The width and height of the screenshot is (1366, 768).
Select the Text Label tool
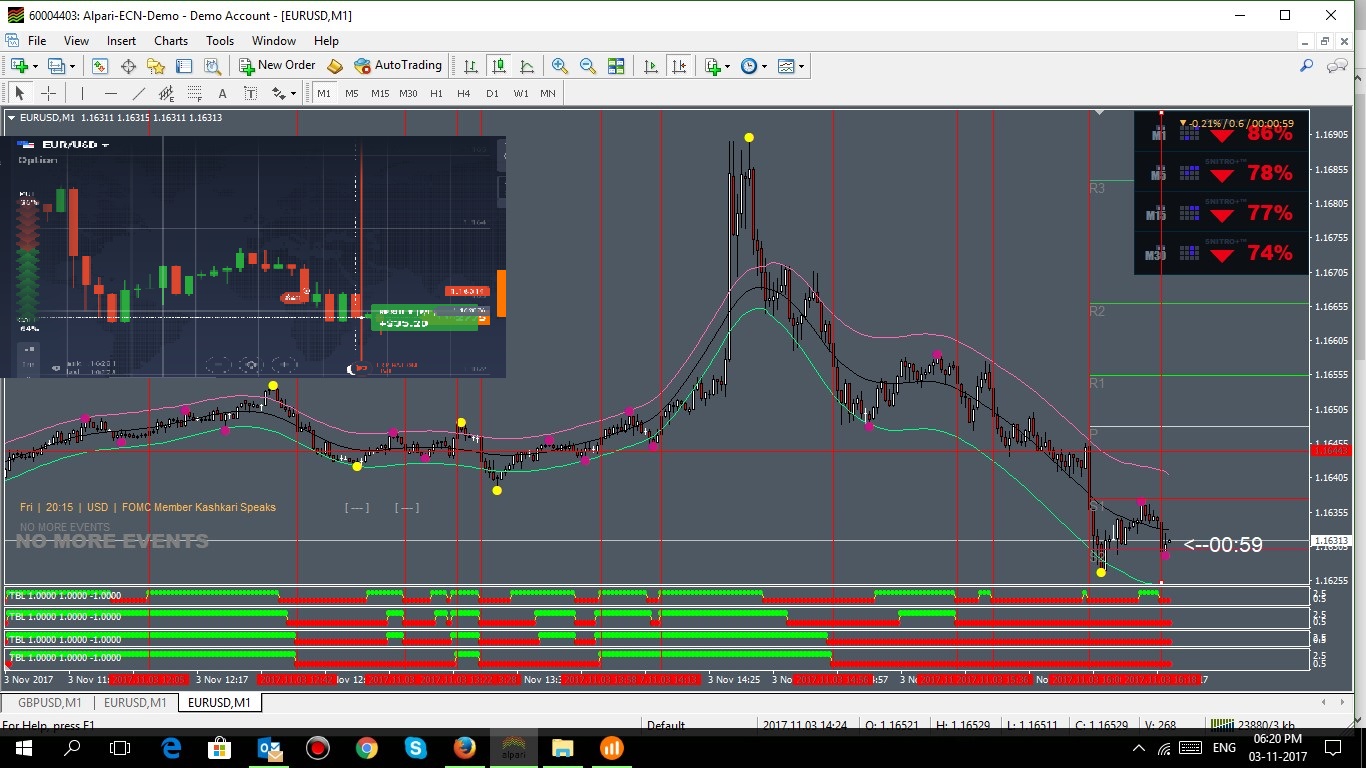tap(250, 94)
